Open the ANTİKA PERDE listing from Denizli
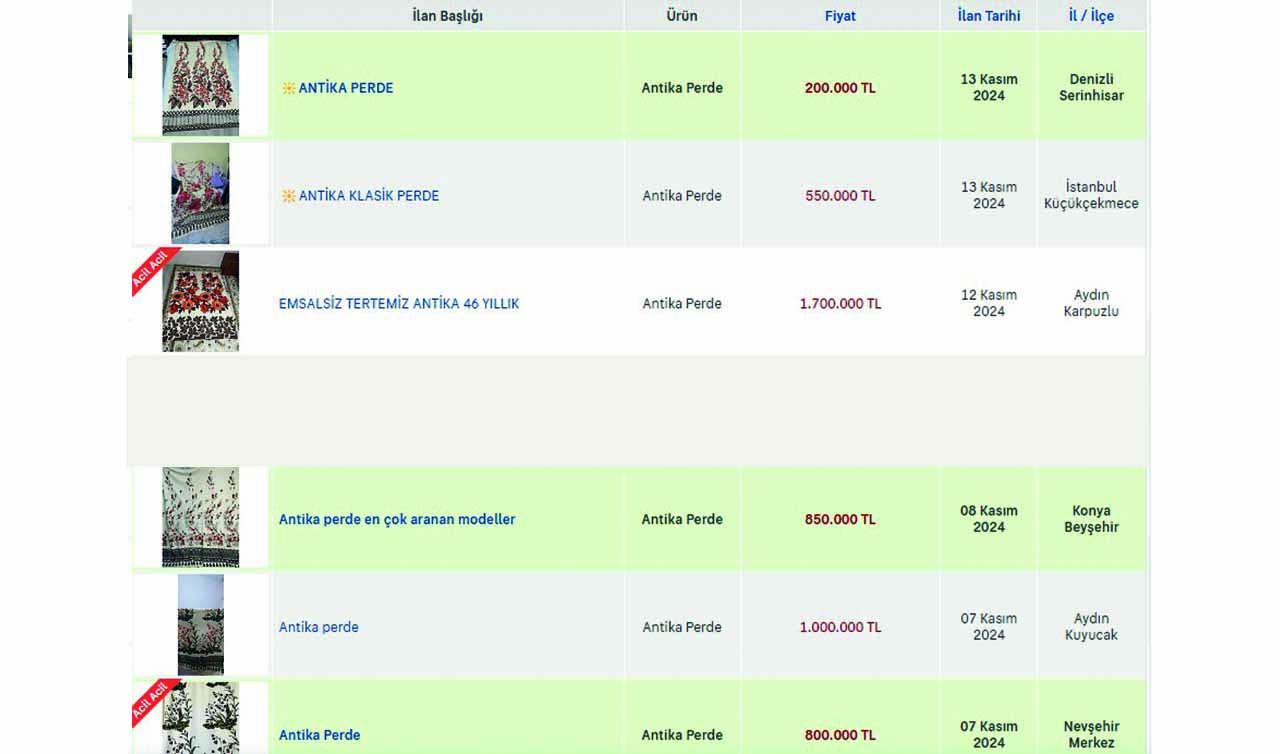The width and height of the screenshot is (1280, 754). click(345, 88)
